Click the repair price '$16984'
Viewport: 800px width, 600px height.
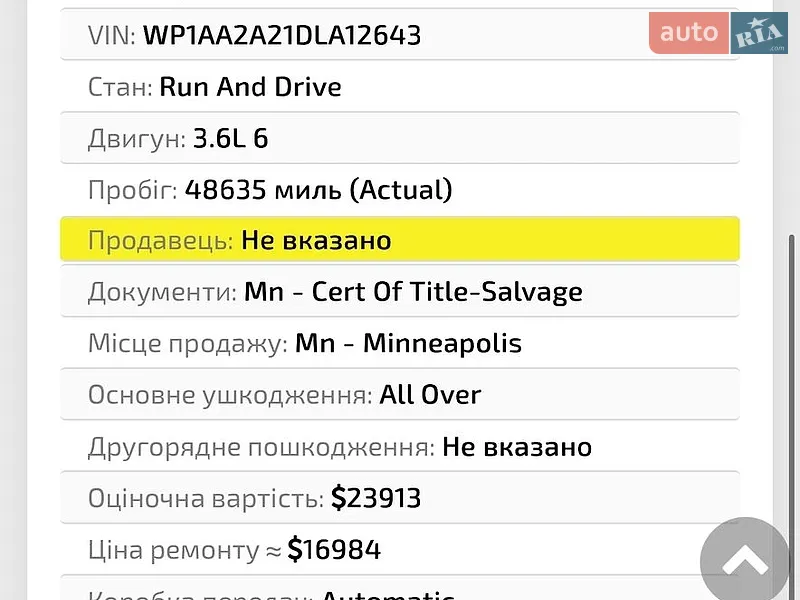pos(334,549)
